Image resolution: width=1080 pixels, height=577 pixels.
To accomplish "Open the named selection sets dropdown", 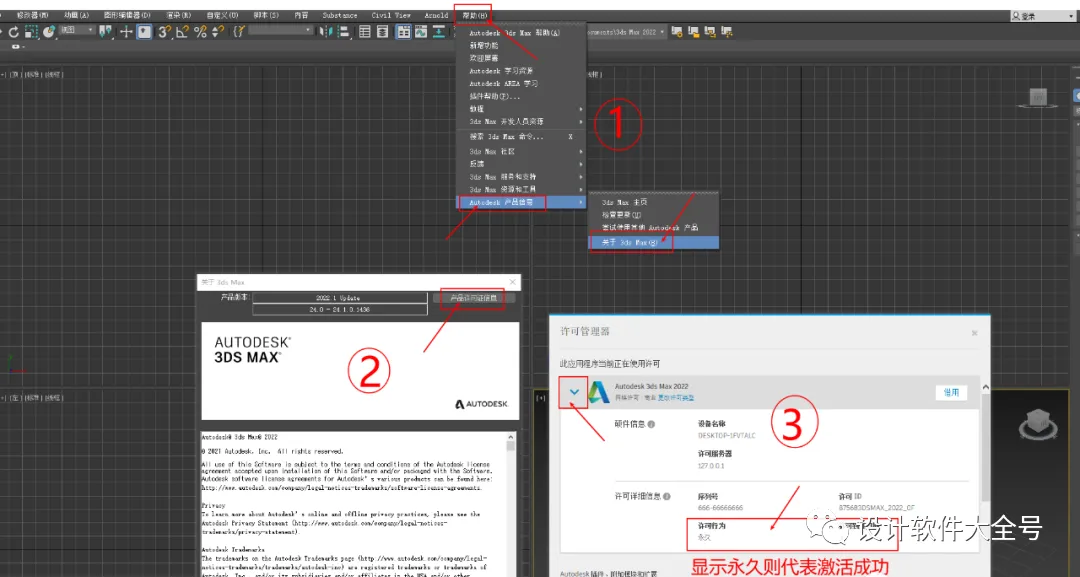I will pyautogui.click(x=280, y=30).
